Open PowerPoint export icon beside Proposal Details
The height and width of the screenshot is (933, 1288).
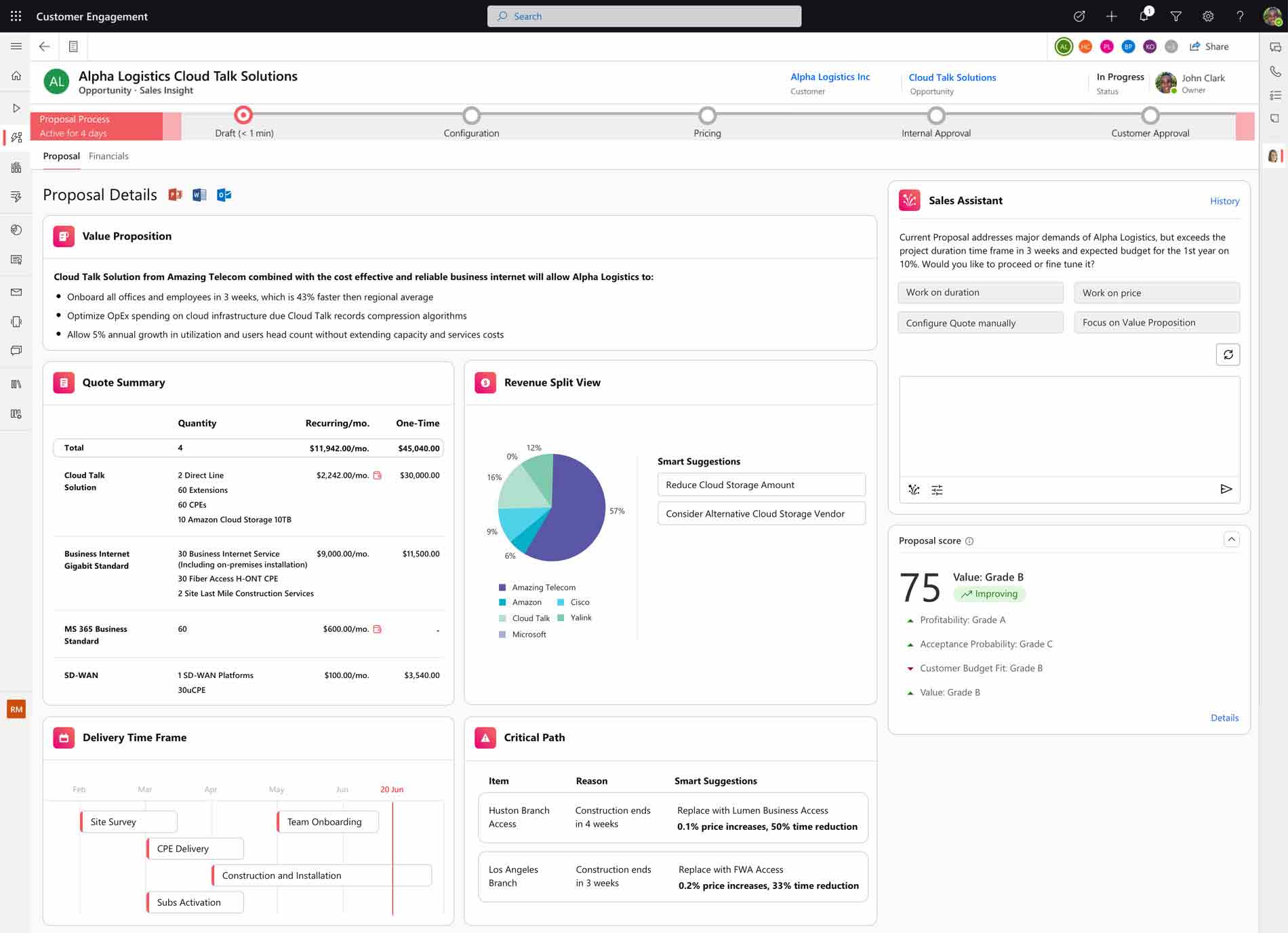[175, 195]
